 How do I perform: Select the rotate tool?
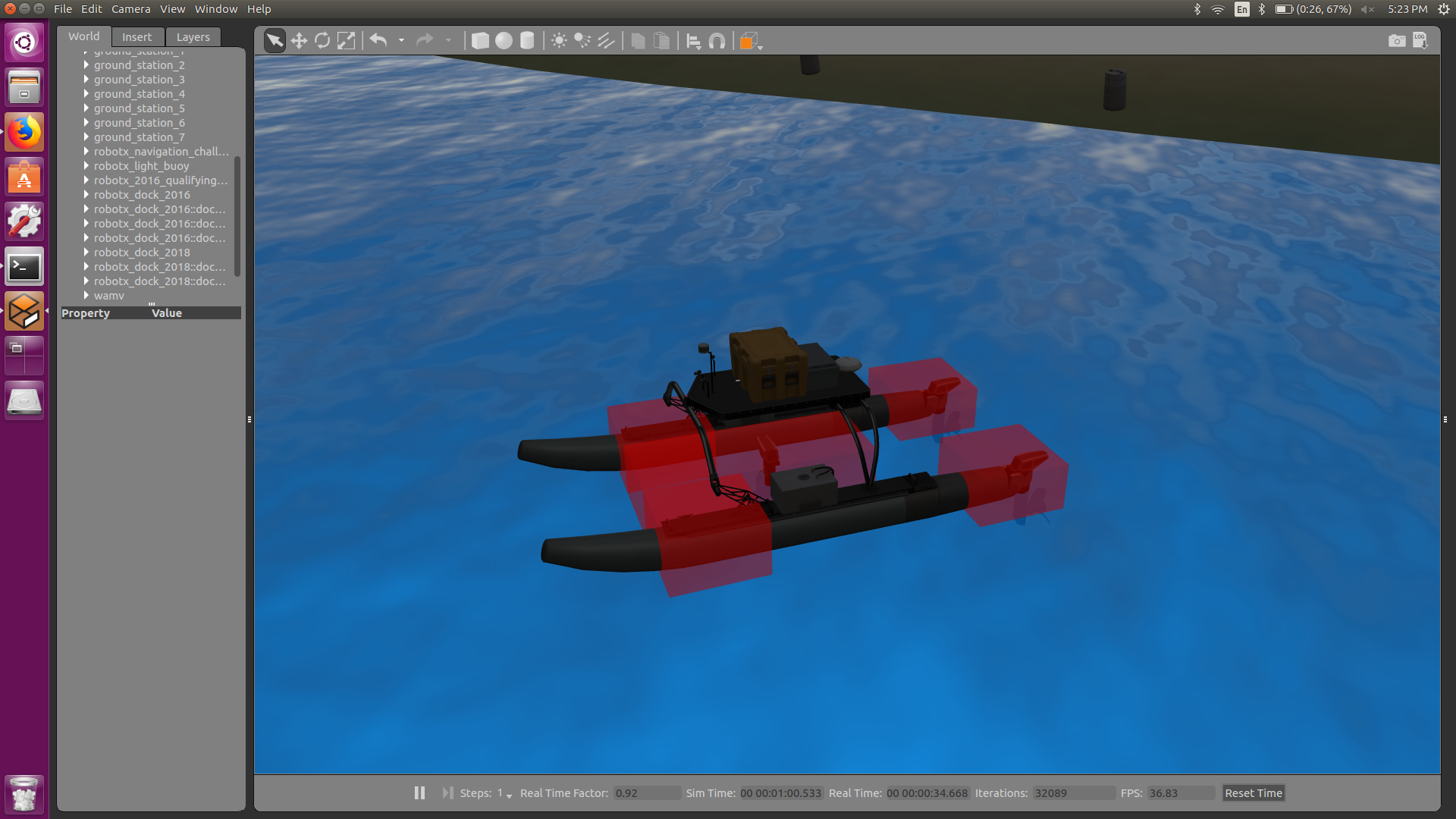(x=322, y=40)
